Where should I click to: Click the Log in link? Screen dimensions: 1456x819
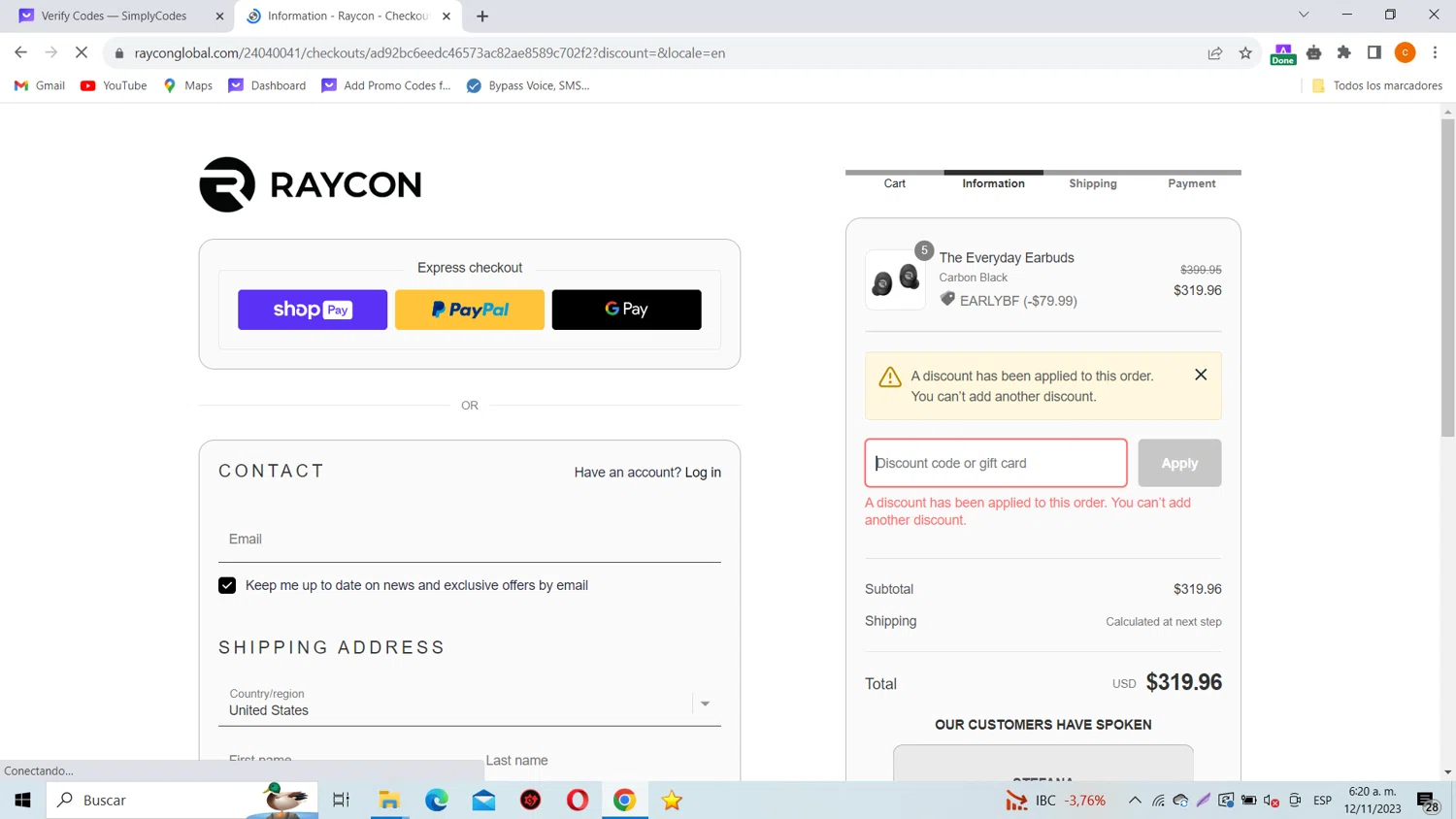(703, 473)
